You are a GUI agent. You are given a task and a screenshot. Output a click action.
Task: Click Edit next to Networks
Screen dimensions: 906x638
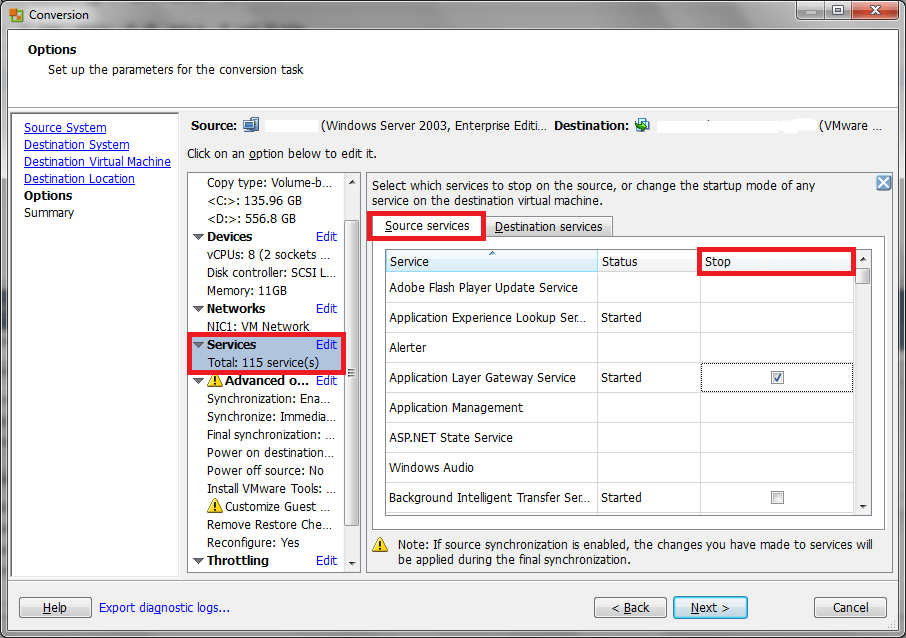pos(326,309)
